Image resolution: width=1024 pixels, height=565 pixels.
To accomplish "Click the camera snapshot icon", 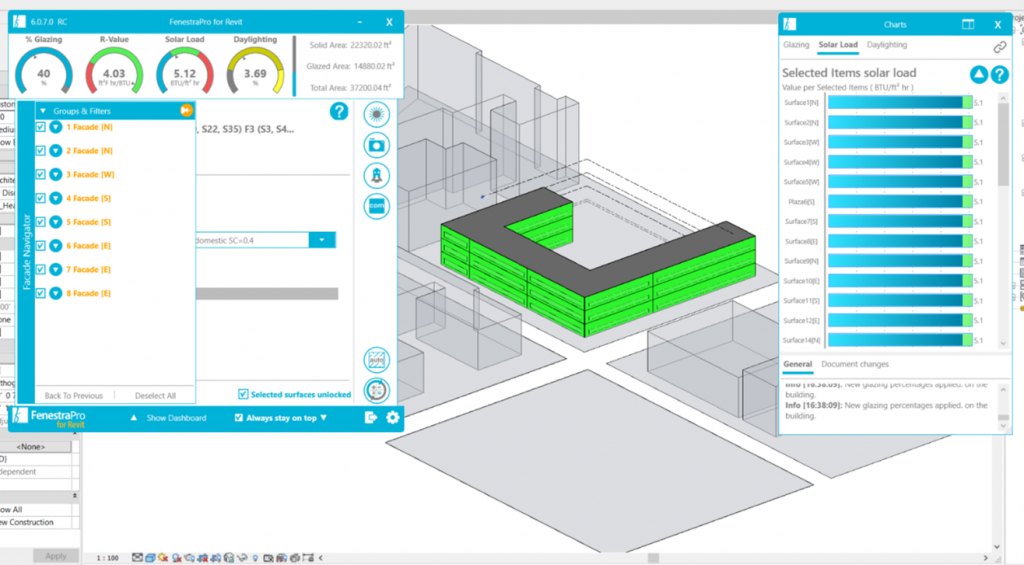I will pos(376,145).
